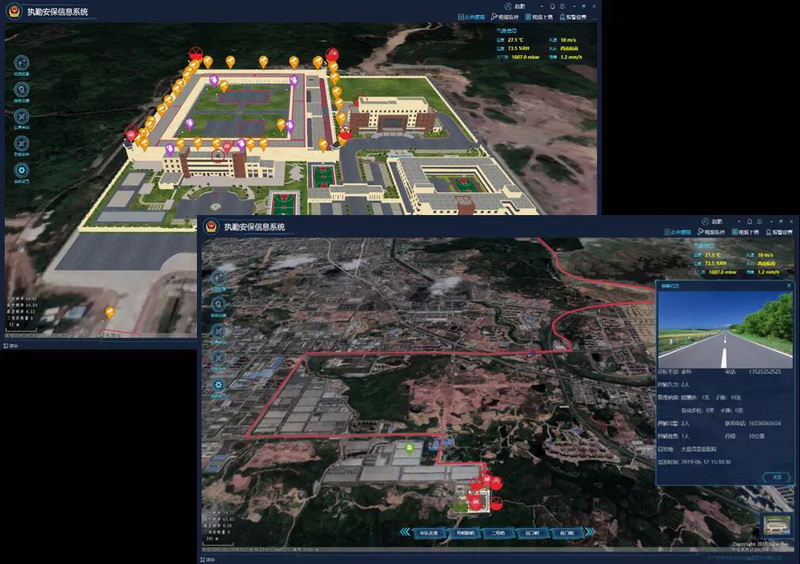This screenshot has width=800, height=564.
Task: Expand the user account dropdown in back window
Action: click(x=542, y=6)
